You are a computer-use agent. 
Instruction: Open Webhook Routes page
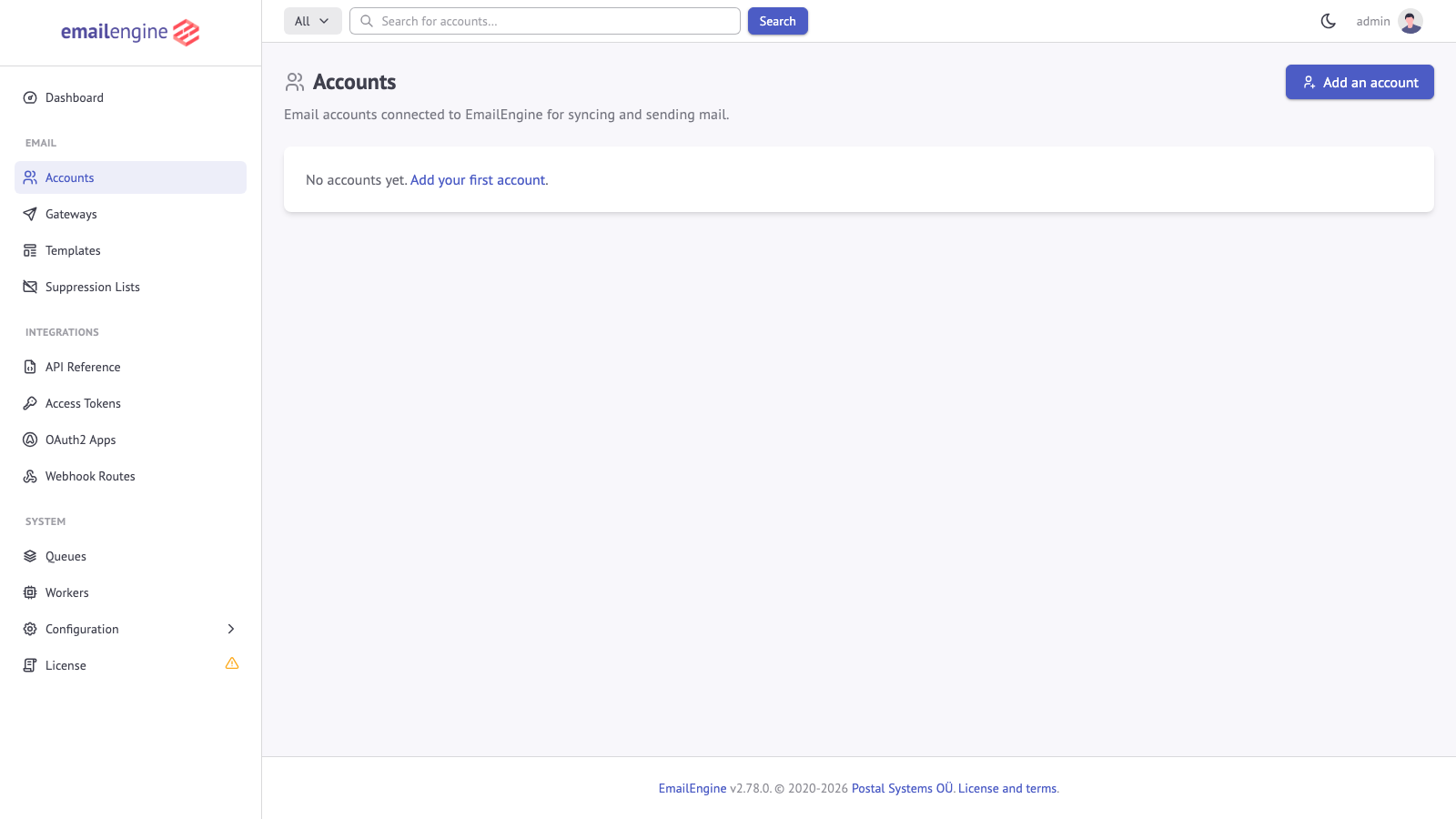point(130,476)
